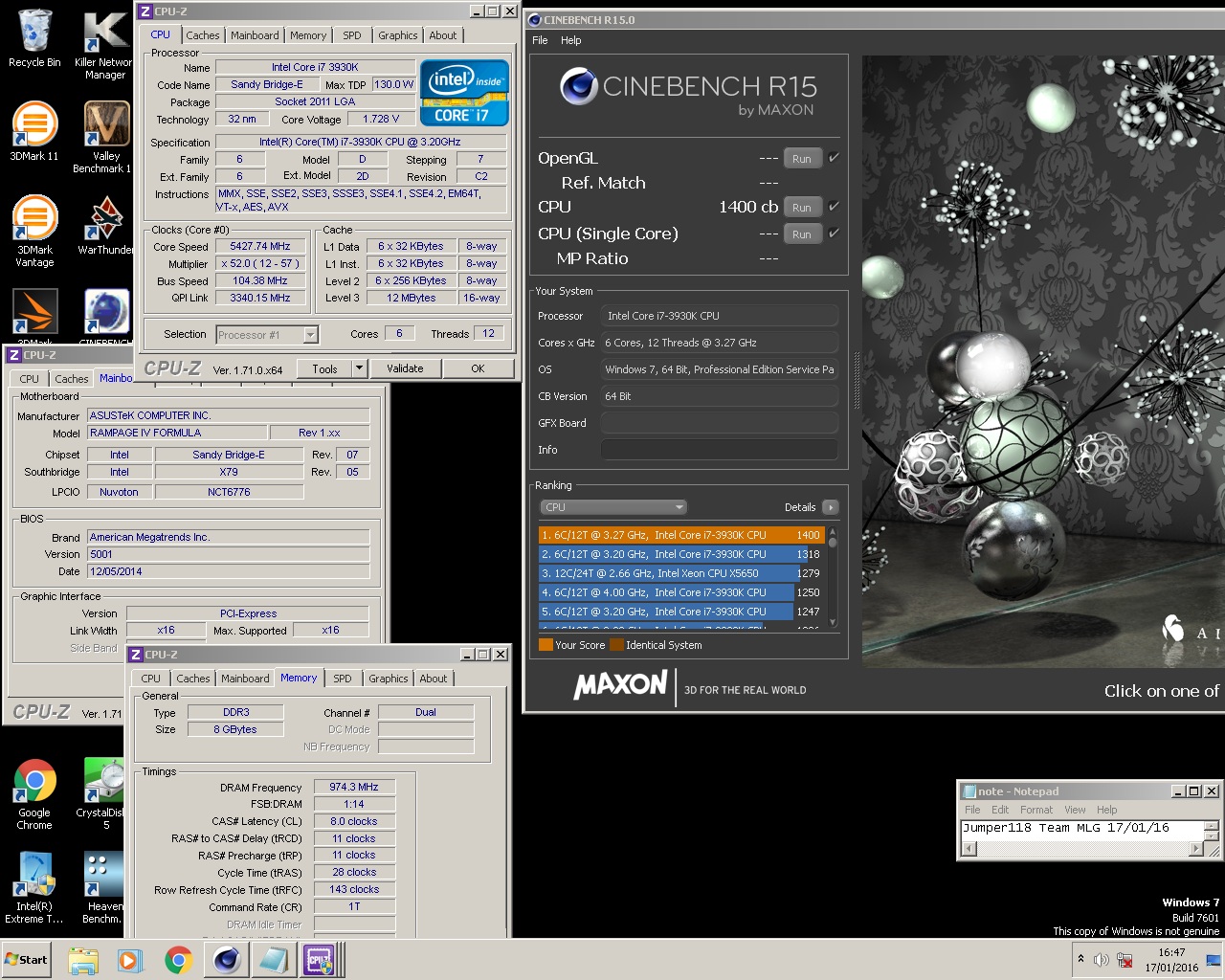
Task: Open the Recycle Bin desktop icon
Action: (x=34, y=38)
